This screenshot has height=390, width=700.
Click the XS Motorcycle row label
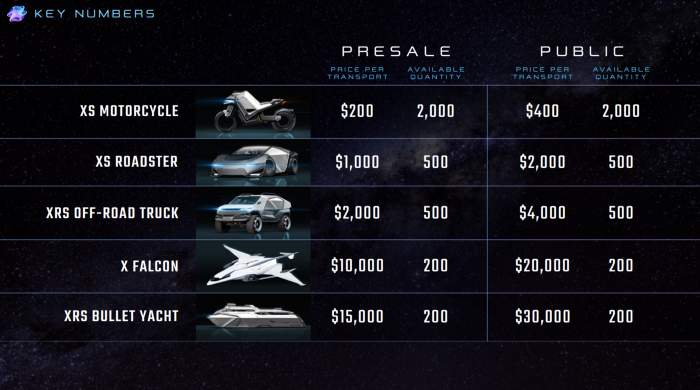tap(129, 111)
